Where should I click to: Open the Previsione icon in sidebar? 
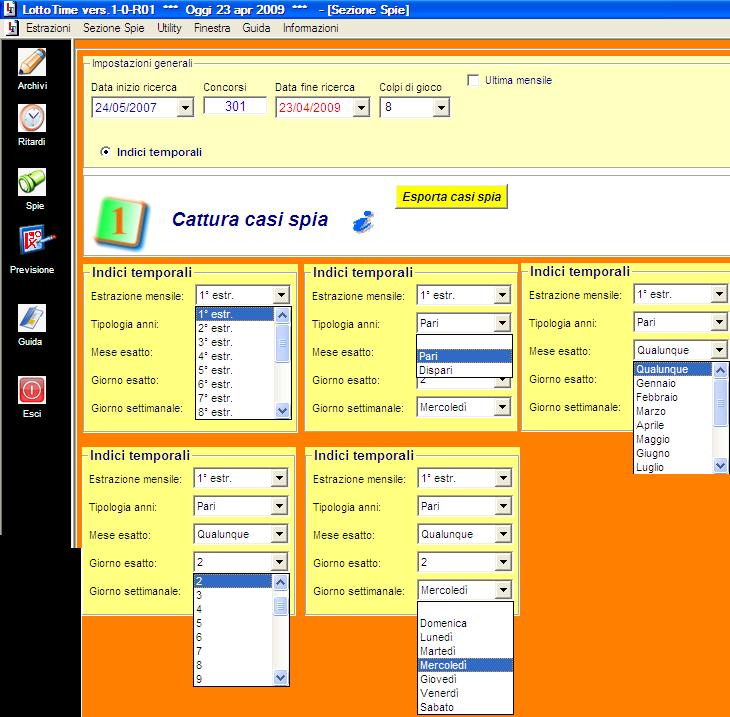coord(36,240)
